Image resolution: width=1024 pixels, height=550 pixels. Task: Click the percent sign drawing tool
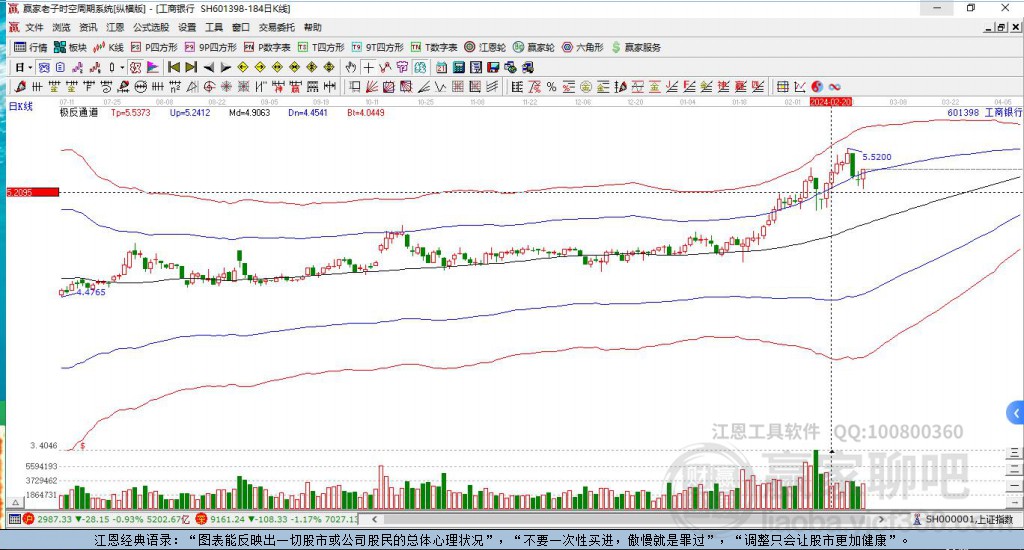pos(551,87)
